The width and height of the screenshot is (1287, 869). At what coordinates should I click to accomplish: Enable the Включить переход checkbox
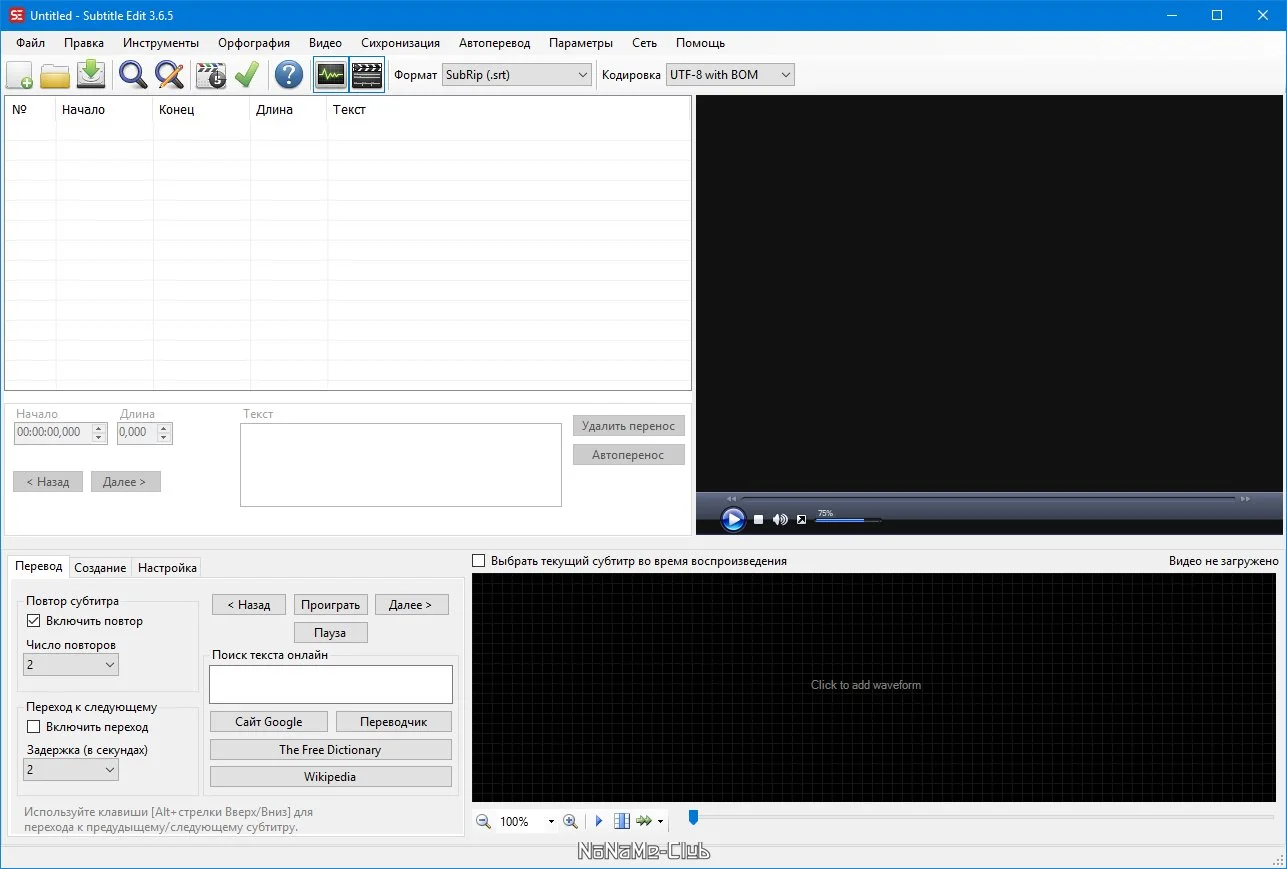(34, 727)
